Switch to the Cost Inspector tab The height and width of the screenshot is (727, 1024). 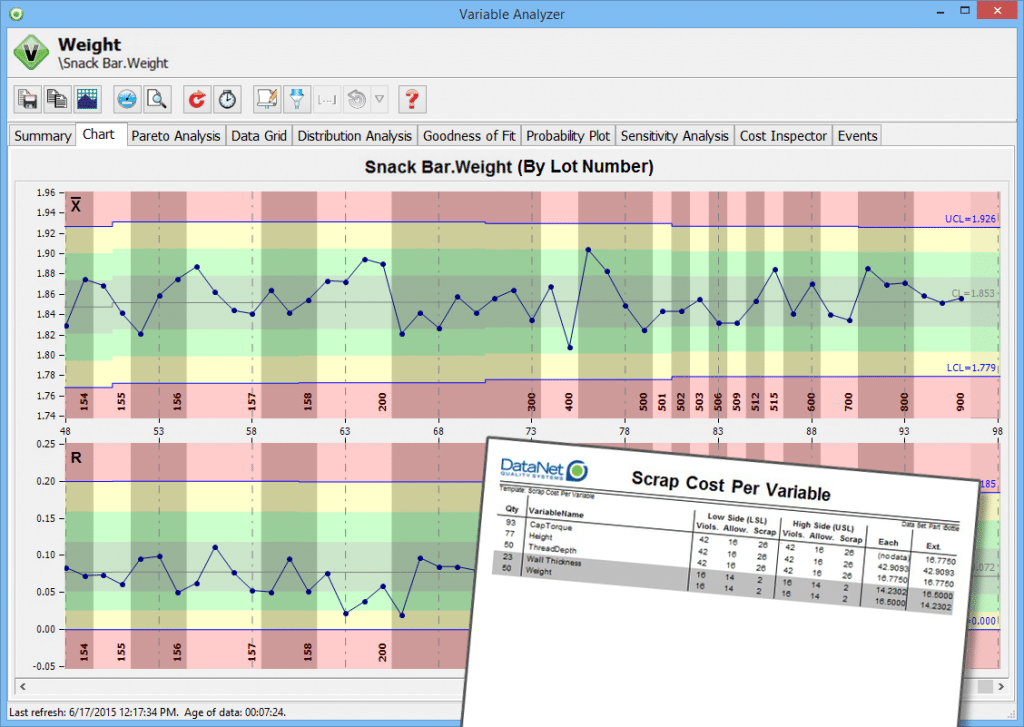(x=783, y=136)
